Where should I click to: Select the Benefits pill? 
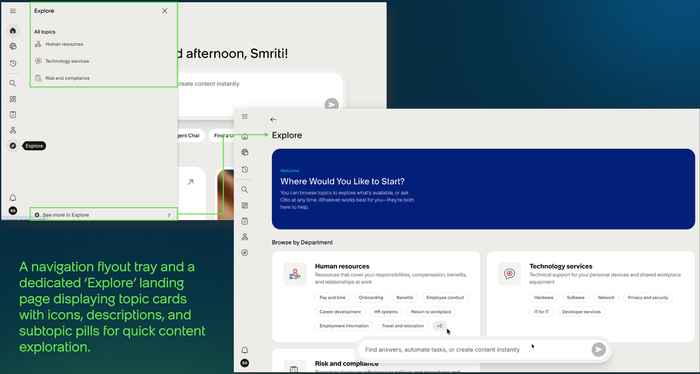tap(405, 298)
